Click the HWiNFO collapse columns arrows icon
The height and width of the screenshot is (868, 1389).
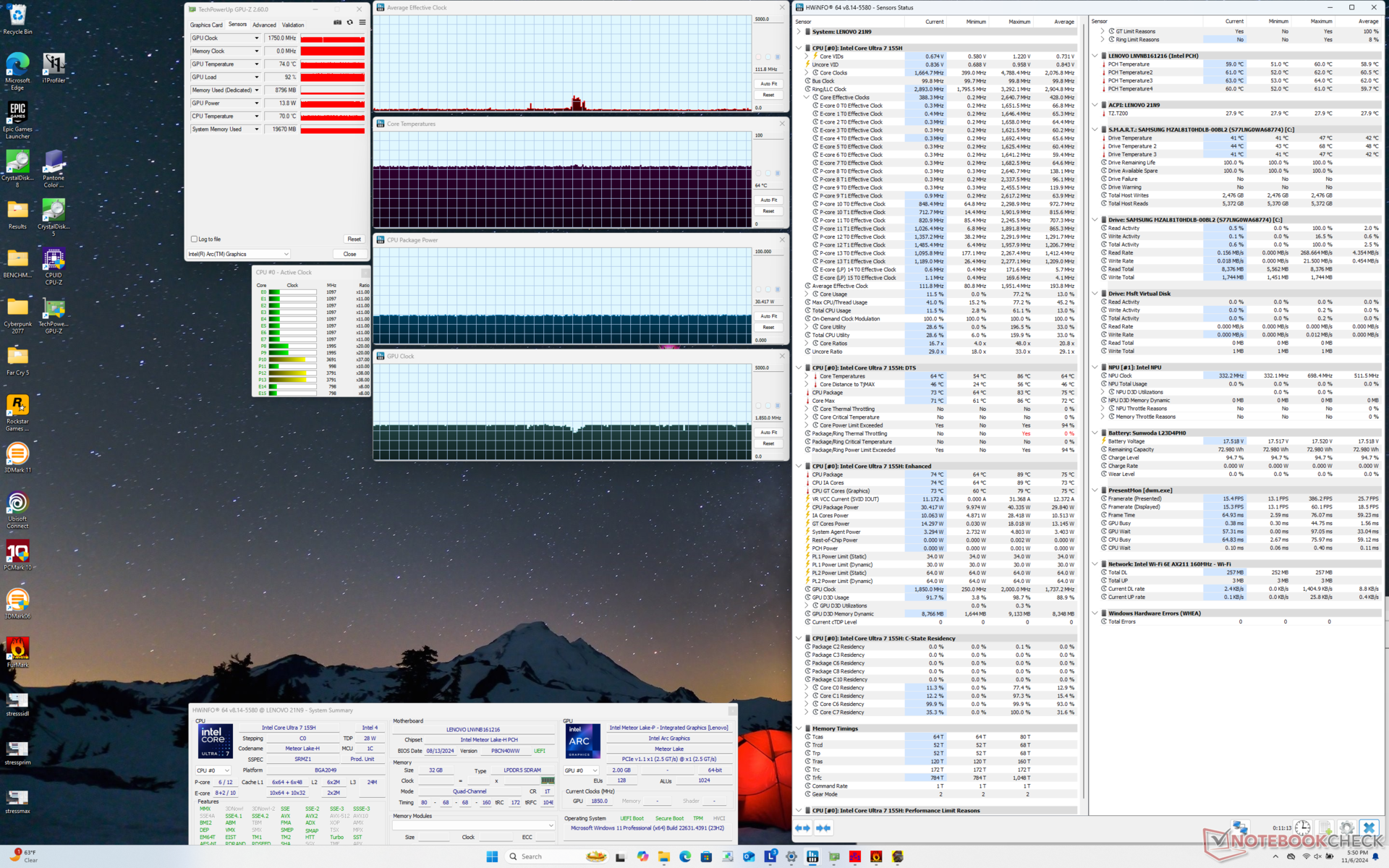click(823, 828)
